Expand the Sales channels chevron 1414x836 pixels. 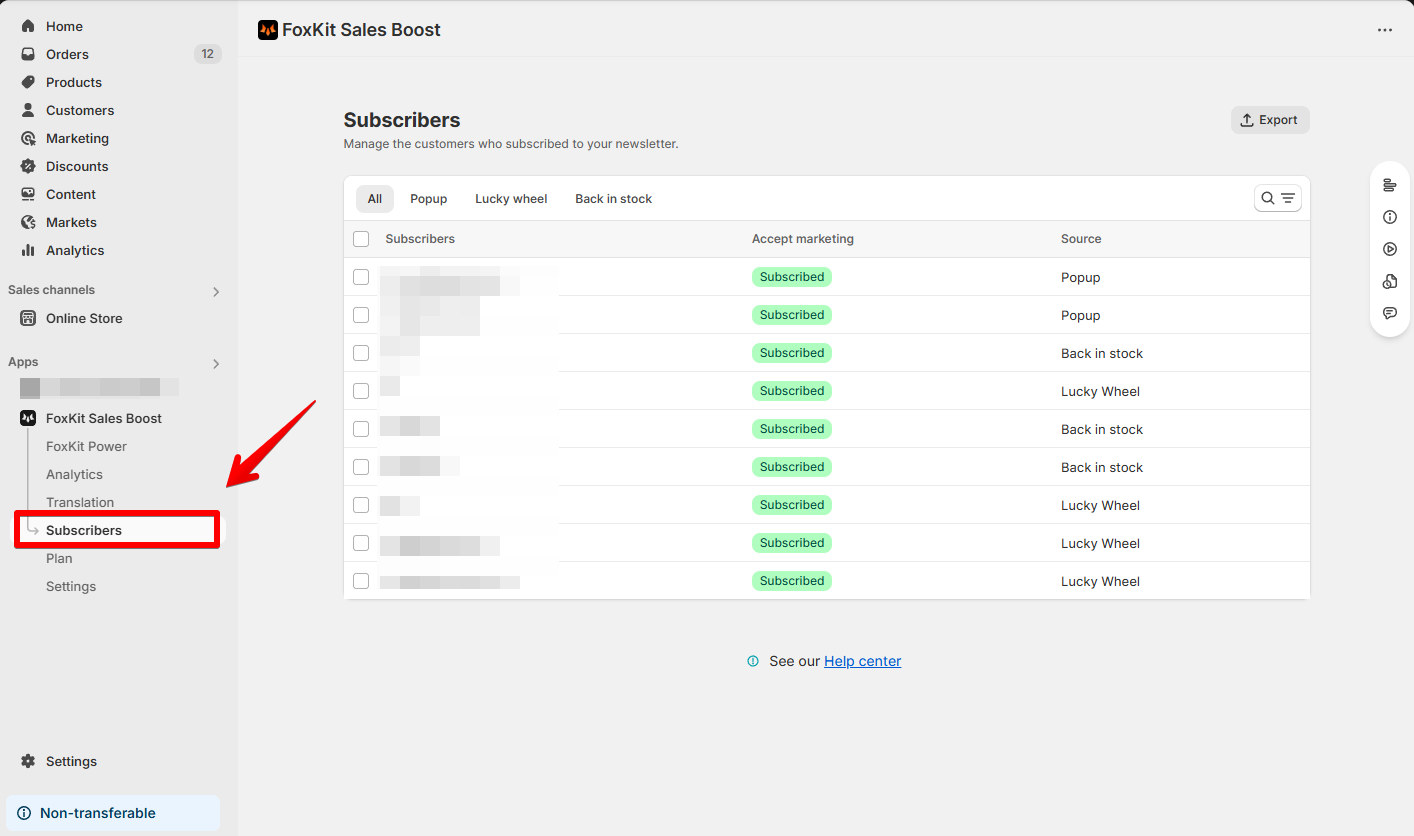(x=216, y=292)
